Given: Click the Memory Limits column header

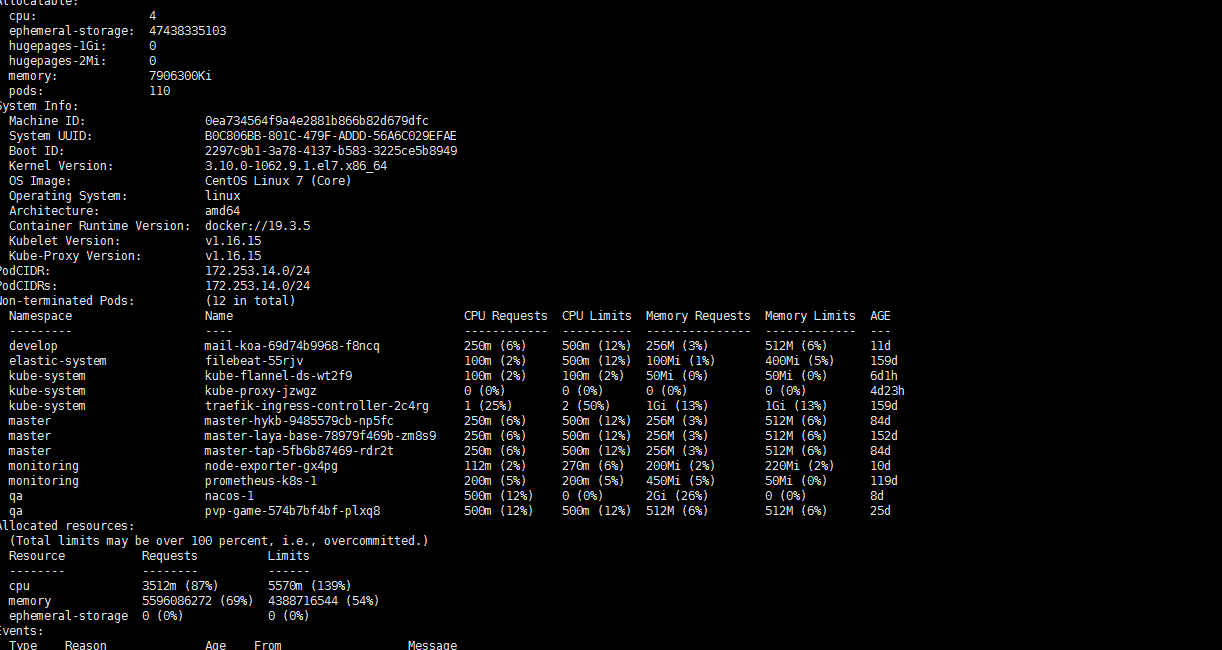Looking at the screenshot, I should [810, 316].
